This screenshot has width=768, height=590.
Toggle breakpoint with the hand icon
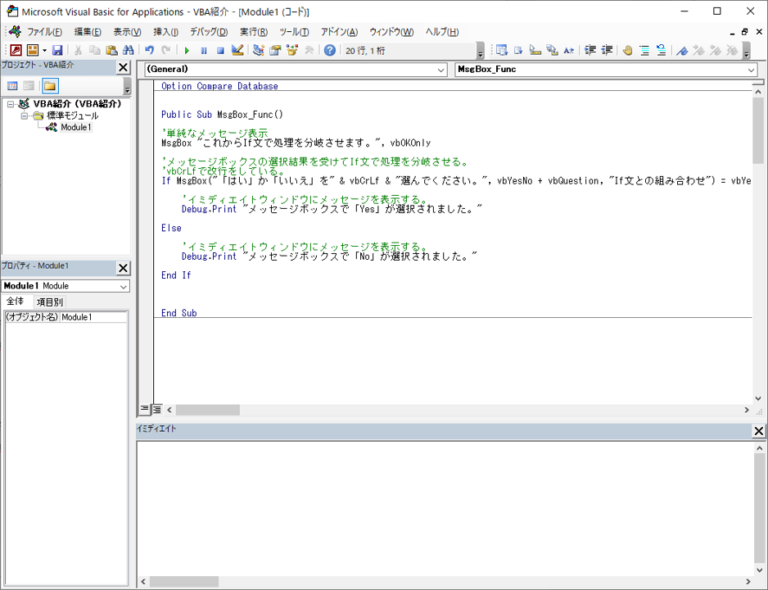[x=627, y=50]
